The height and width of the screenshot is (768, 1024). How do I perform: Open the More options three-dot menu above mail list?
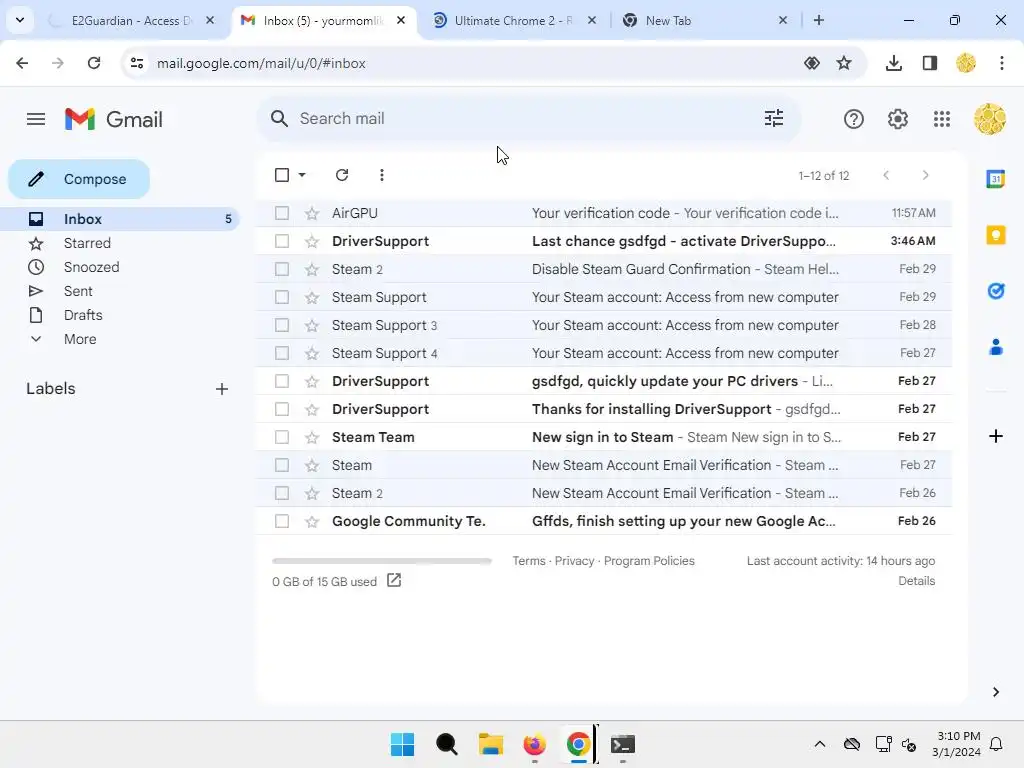point(382,175)
